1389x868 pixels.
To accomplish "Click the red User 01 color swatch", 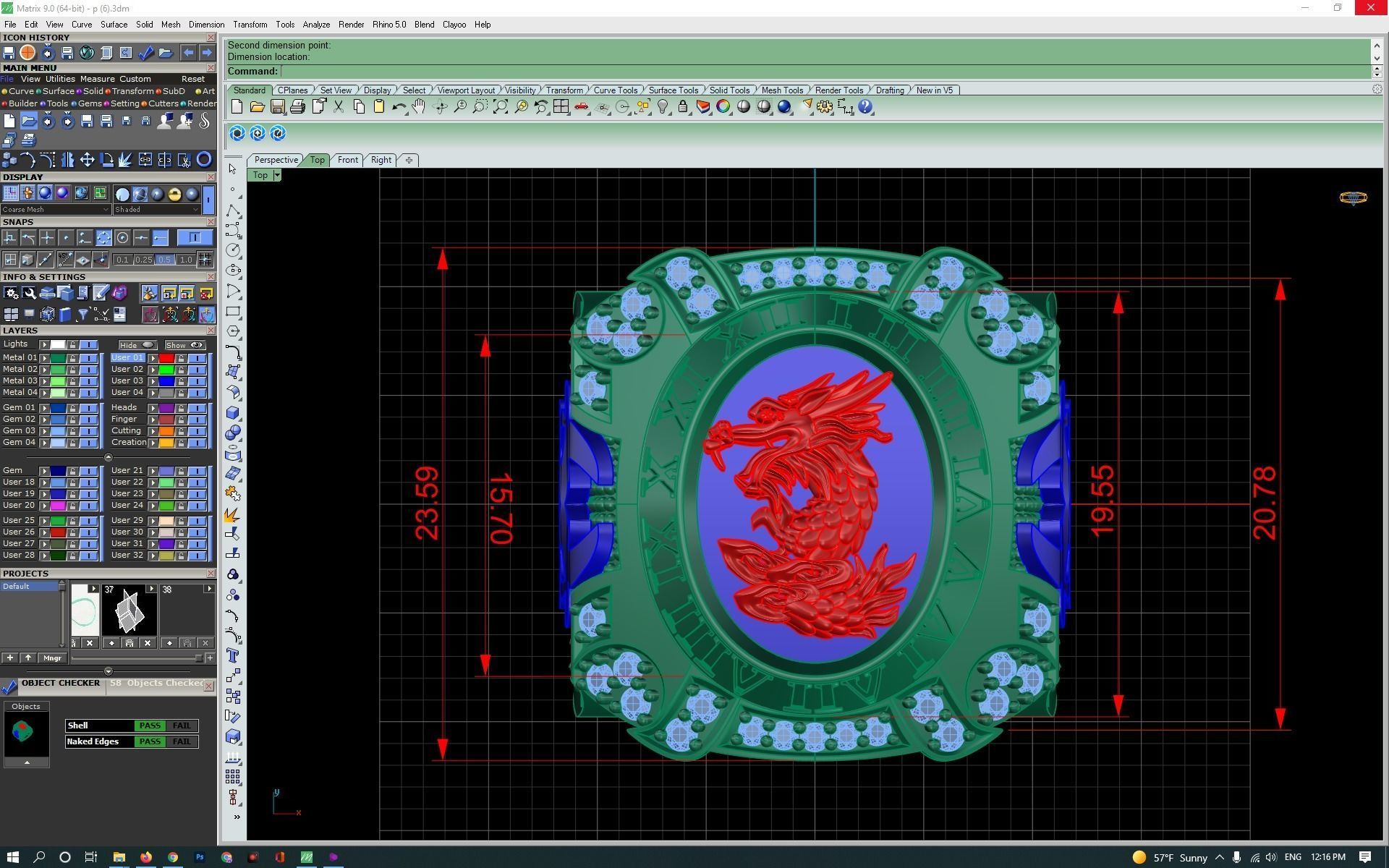I will 166,358.
